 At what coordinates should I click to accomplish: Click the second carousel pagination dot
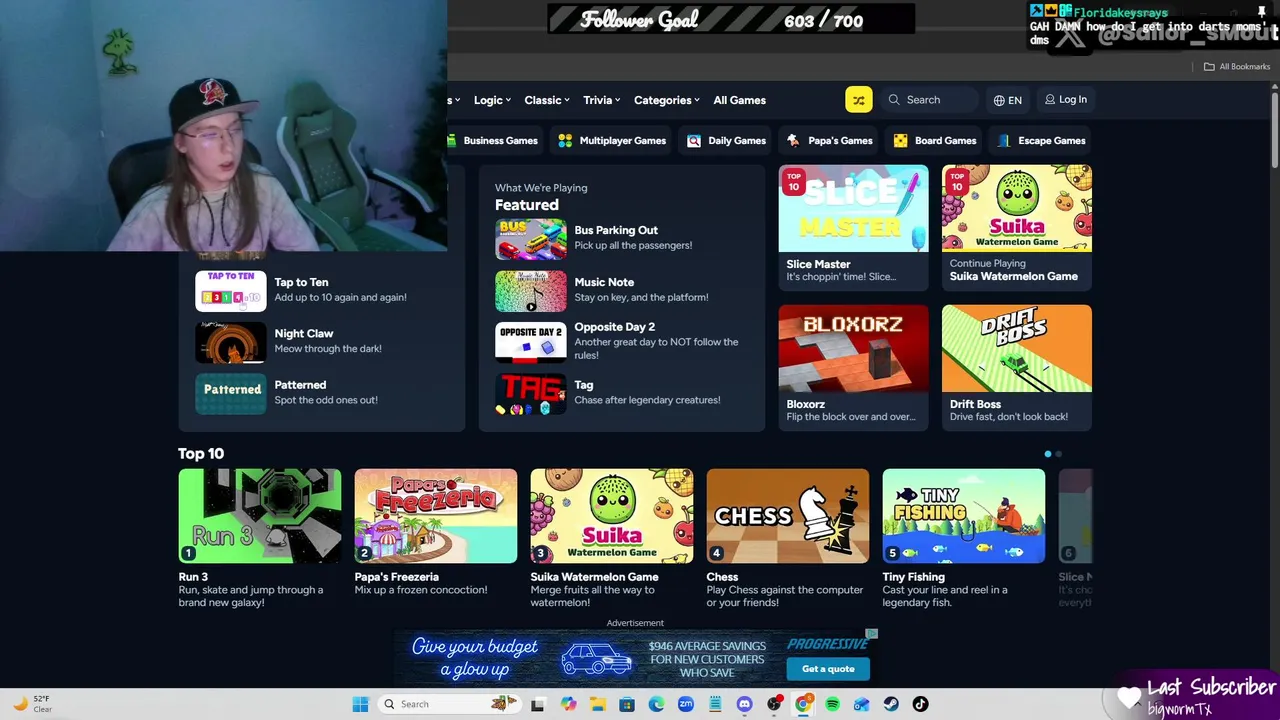[1059, 454]
